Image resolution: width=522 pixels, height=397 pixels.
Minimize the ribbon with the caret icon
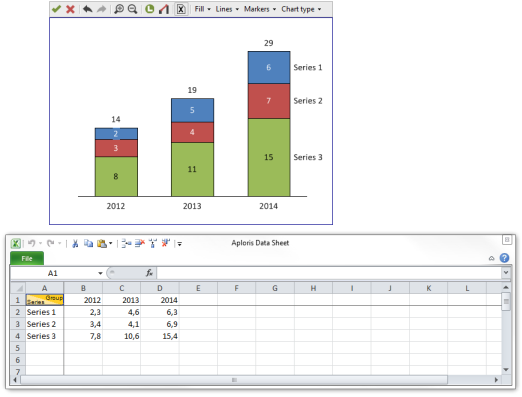pos(491,258)
